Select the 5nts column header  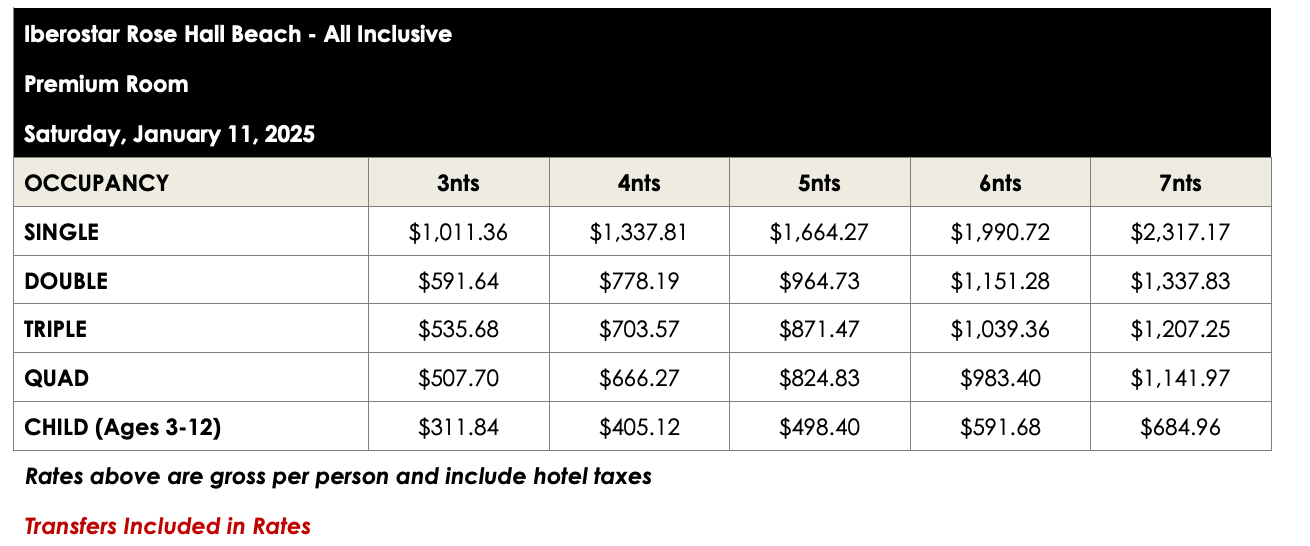click(819, 183)
